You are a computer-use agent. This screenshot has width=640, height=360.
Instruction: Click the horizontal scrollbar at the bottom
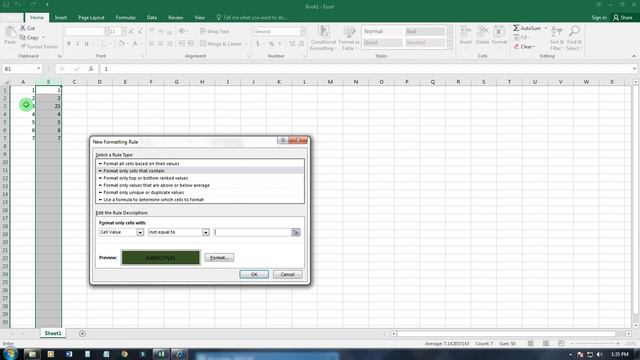510,334
